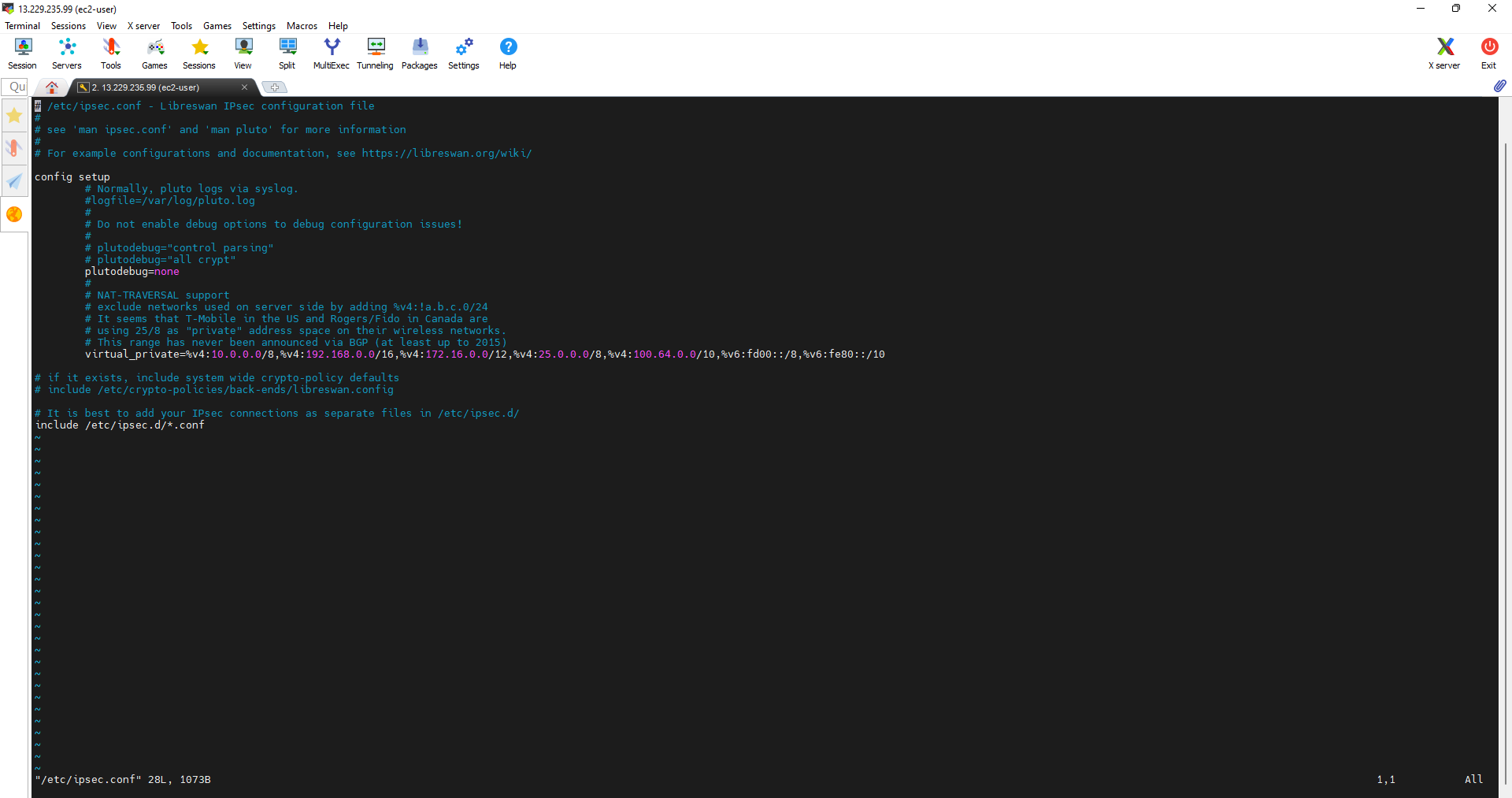Open the Games toolbar icon
1512x798 pixels.
155,54
